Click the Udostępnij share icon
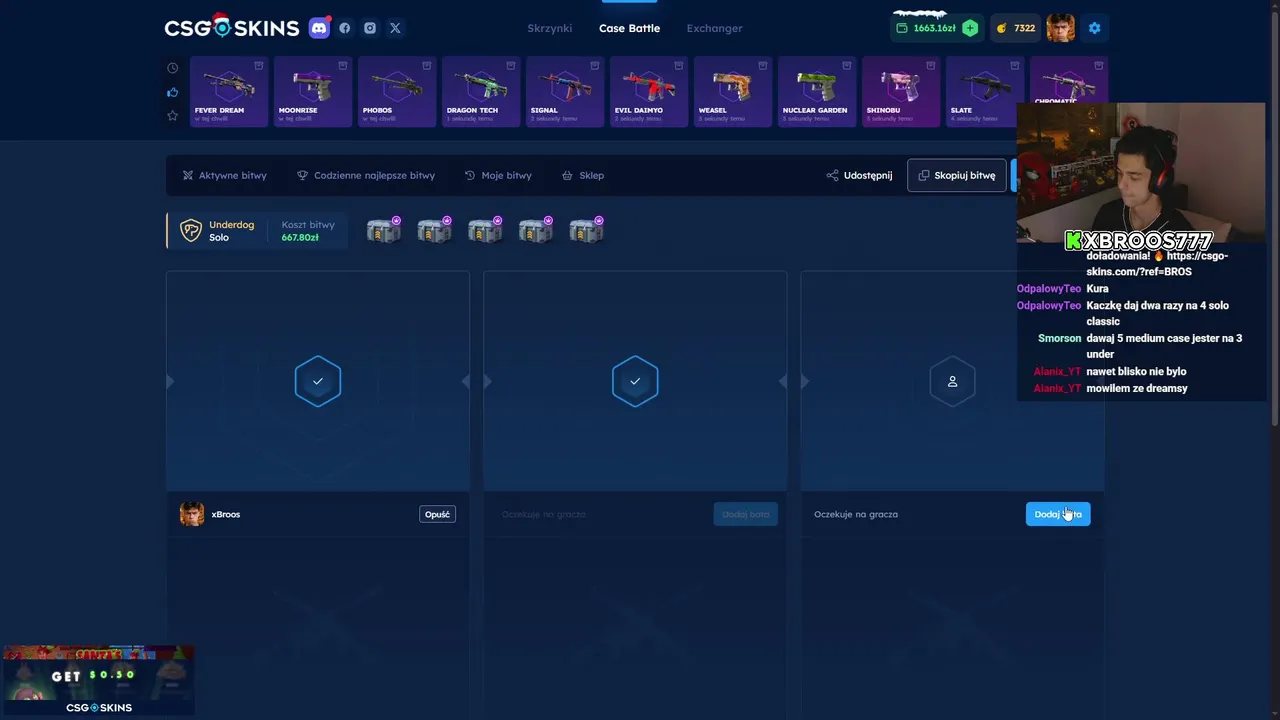The width and height of the screenshot is (1280, 720). [832, 175]
